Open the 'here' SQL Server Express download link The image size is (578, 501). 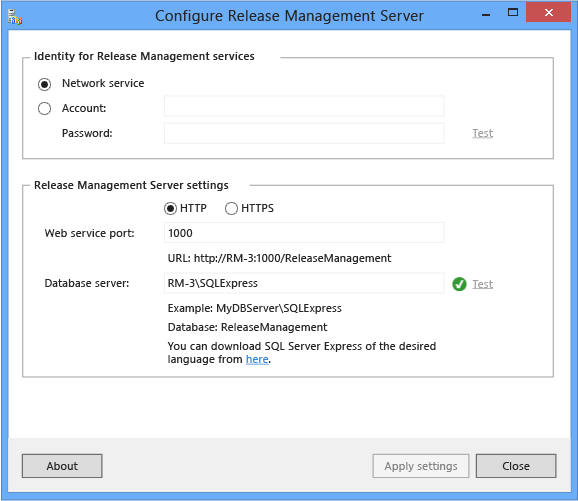point(257,359)
